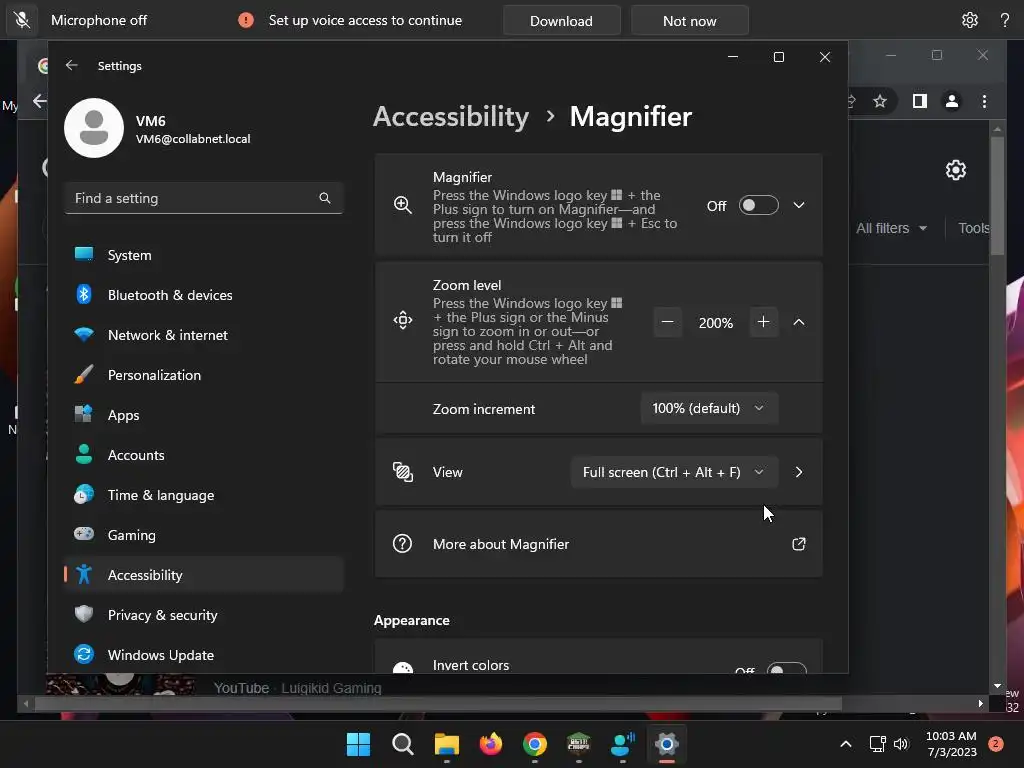The height and width of the screenshot is (768, 1024).
Task: Open Time & language settings
Action: tap(204, 495)
